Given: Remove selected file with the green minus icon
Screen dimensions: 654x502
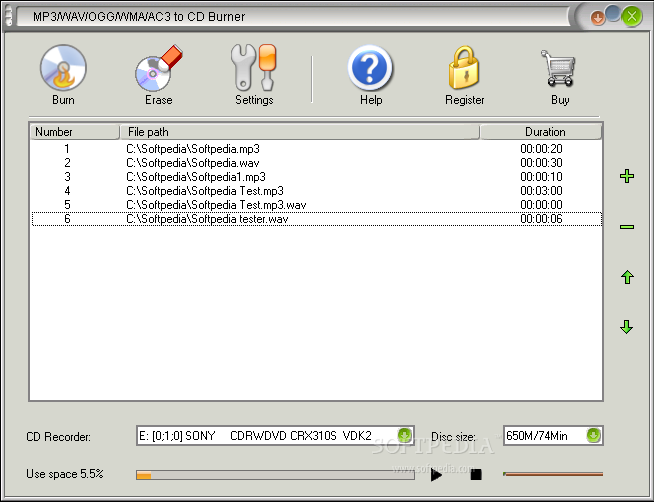Looking at the screenshot, I should [627, 227].
